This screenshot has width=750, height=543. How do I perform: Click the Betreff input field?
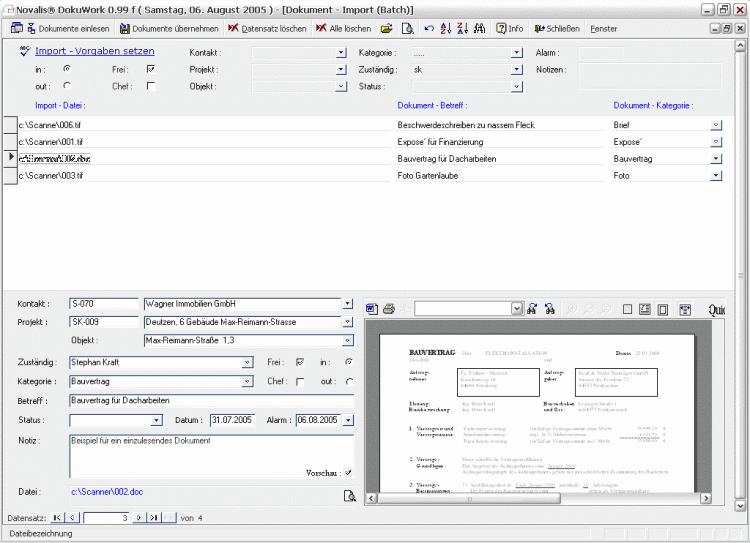coord(210,400)
